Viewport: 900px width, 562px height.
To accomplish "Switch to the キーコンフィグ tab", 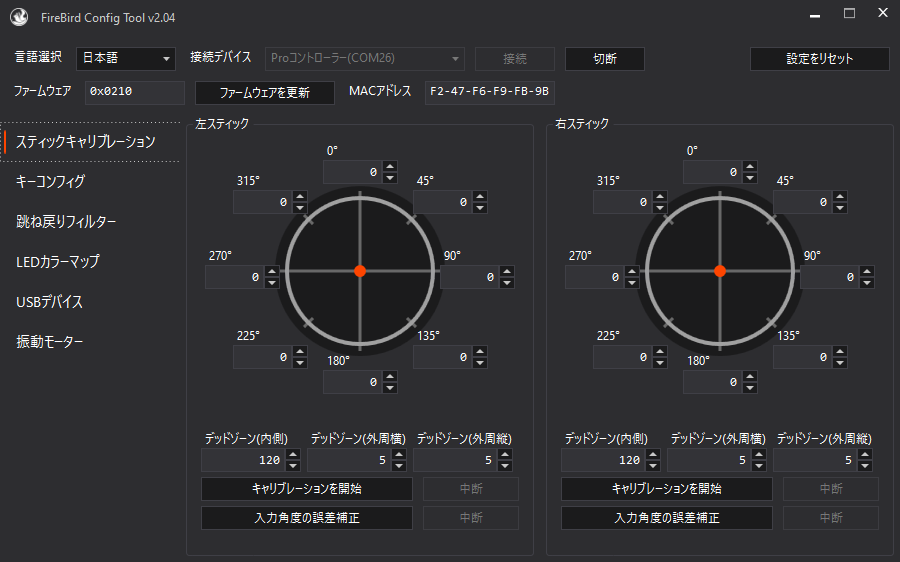I will click(91, 181).
